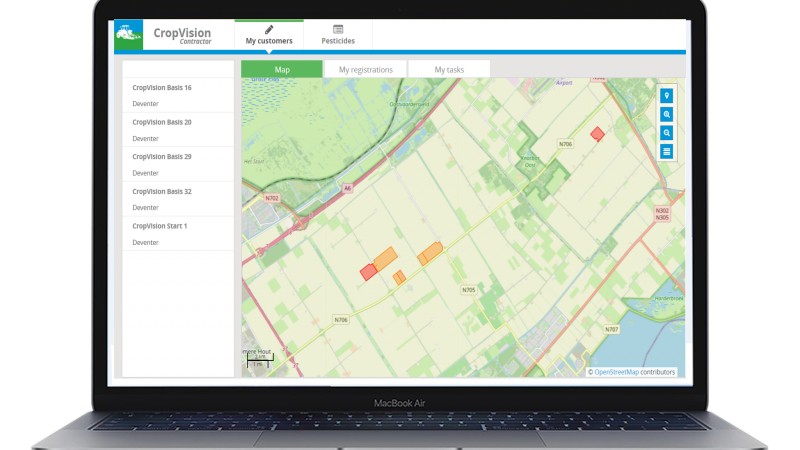Click the location pin map button
This screenshot has height=450, width=800.
click(666, 96)
